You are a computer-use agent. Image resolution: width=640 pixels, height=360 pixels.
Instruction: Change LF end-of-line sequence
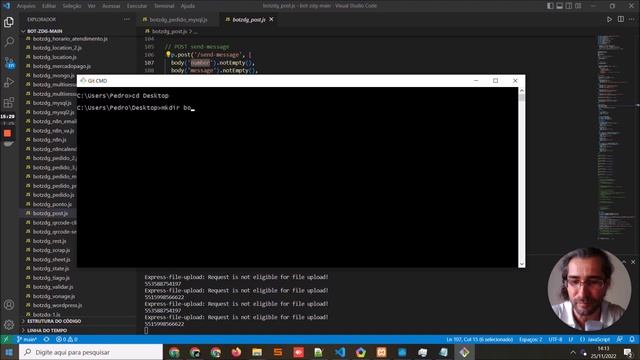point(571,340)
